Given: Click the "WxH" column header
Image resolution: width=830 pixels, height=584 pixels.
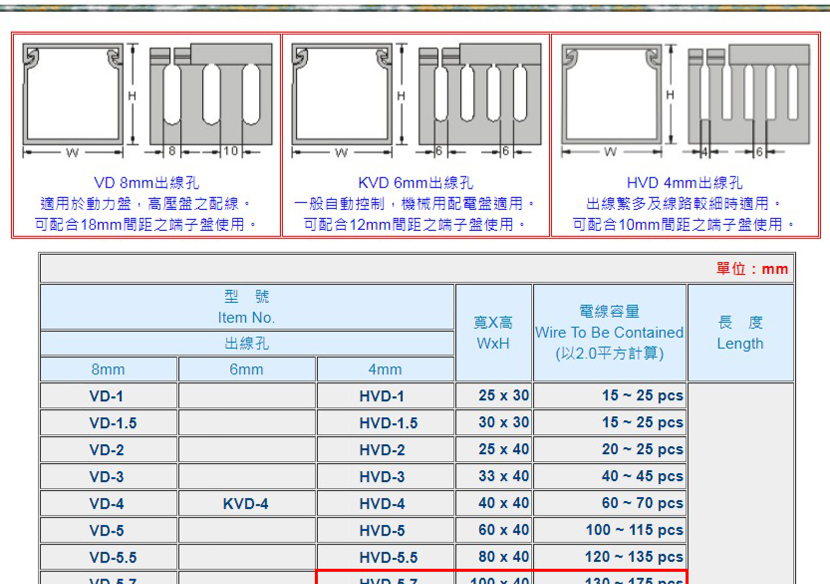Looking at the screenshot, I should tap(493, 343).
